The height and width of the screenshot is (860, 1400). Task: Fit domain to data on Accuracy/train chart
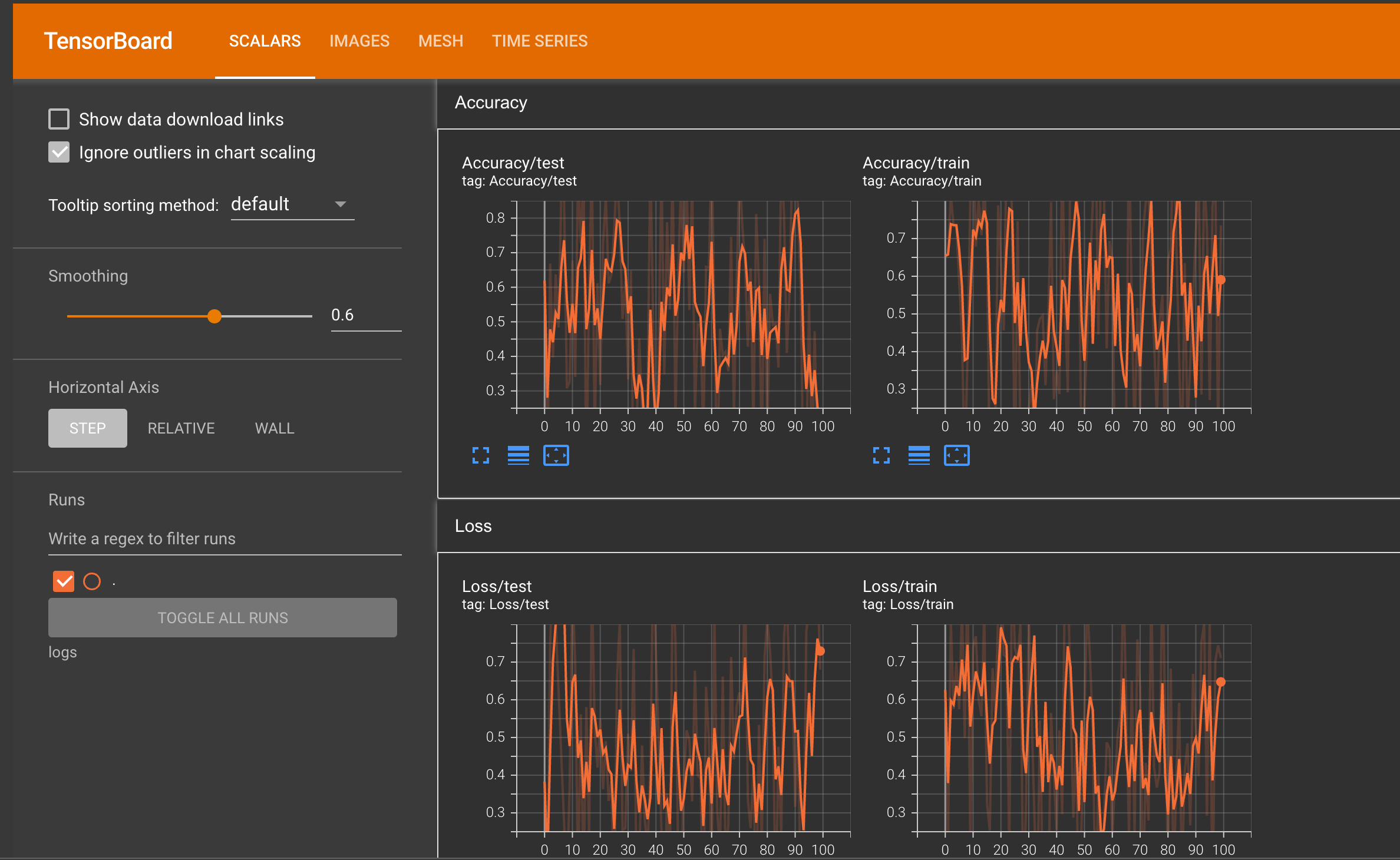click(x=956, y=455)
